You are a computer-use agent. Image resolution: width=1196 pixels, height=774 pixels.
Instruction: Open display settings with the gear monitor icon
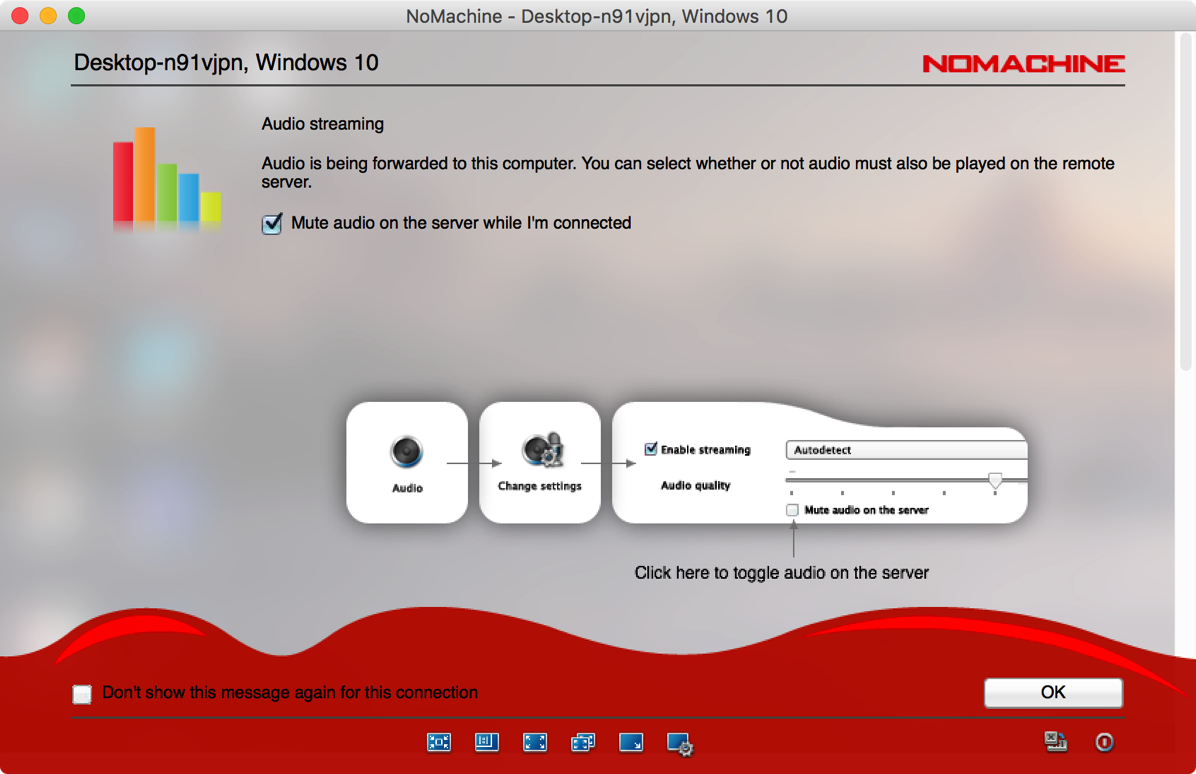pyautogui.click(x=680, y=743)
